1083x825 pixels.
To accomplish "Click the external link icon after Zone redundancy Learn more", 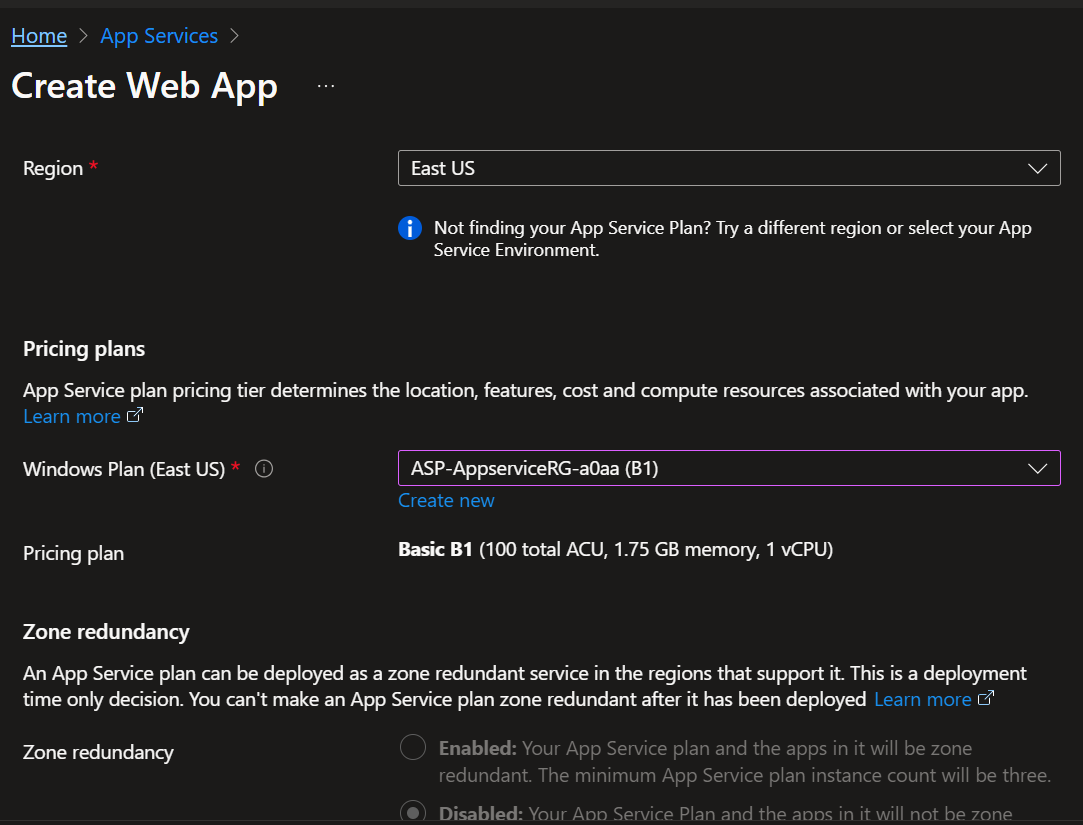I will coord(986,698).
